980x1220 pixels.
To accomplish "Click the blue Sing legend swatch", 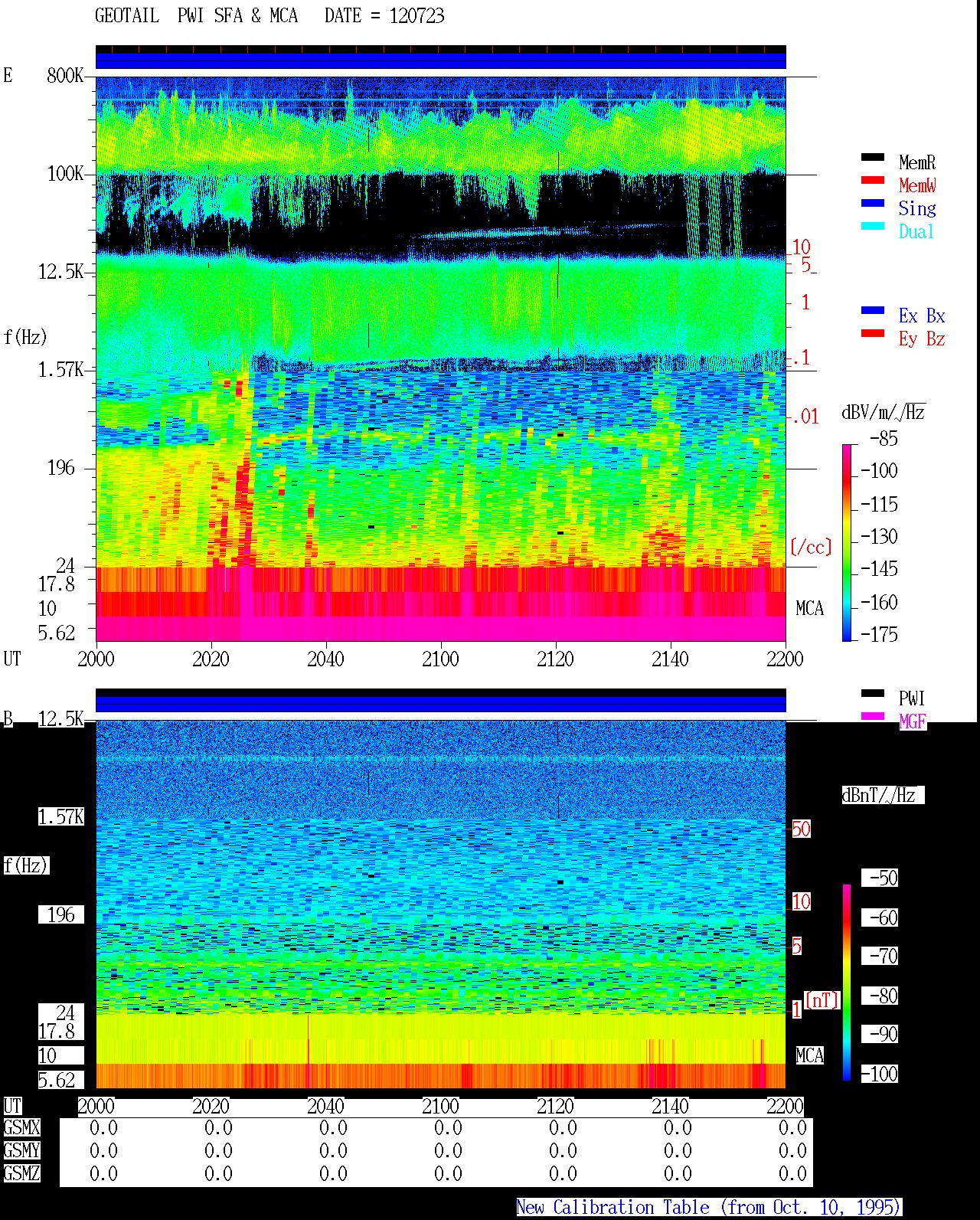I will click(873, 204).
